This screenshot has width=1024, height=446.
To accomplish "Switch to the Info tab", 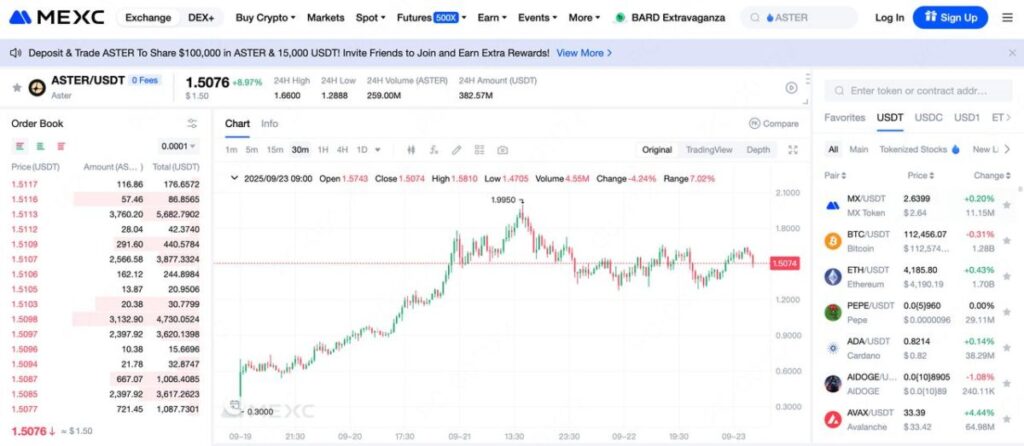I will (270, 124).
